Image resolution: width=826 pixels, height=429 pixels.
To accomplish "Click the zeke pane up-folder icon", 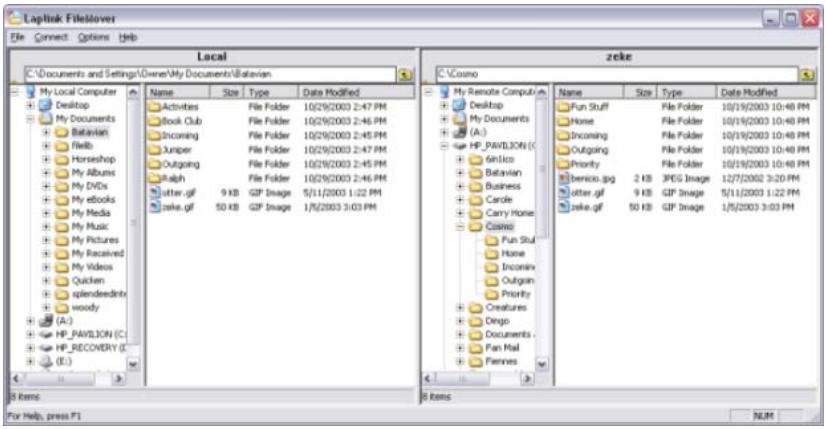I will click(808, 74).
